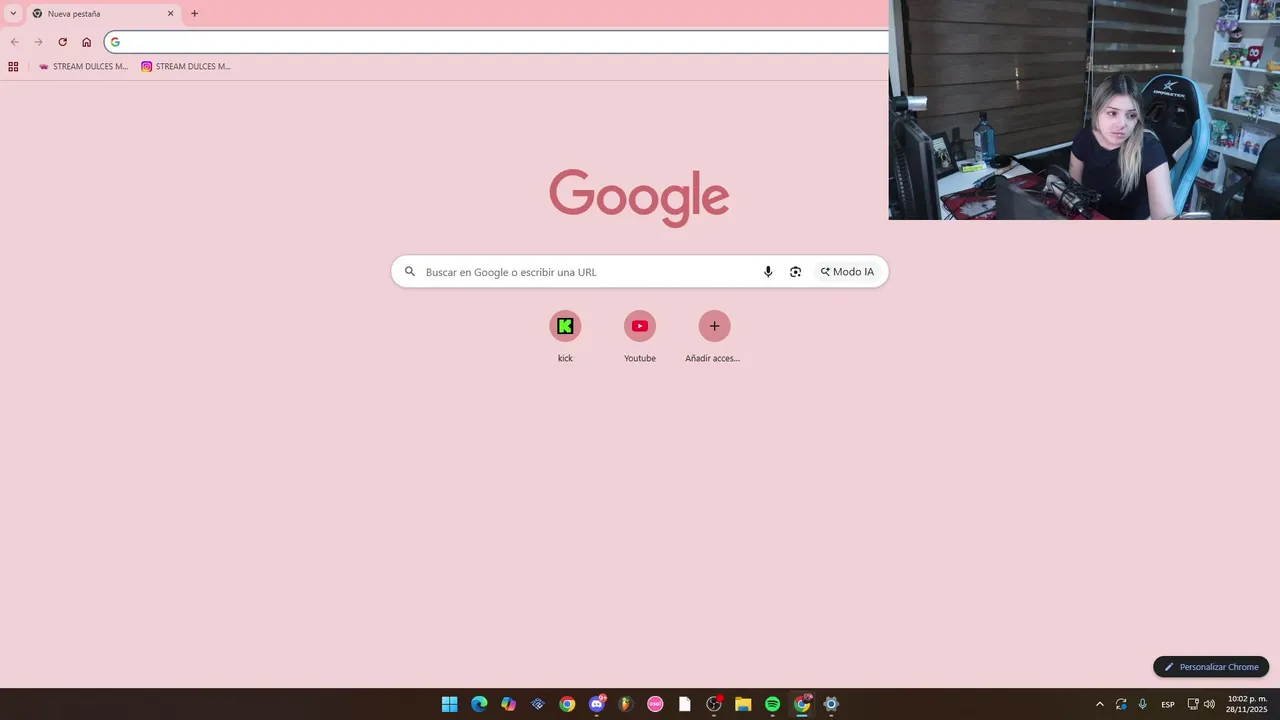Viewport: 1280px width, 720px height.
Task: Switch the ESP input language
Action: pos(1168,705)
